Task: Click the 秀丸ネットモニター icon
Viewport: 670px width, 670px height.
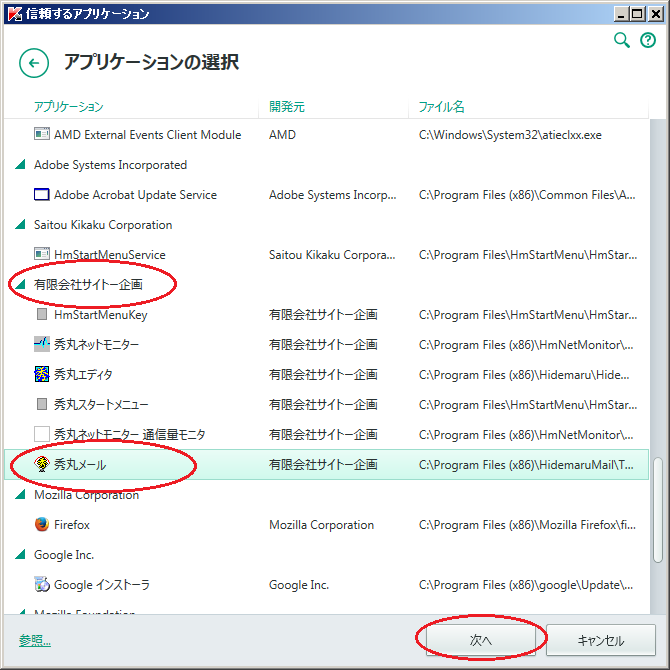Action: 42,345
